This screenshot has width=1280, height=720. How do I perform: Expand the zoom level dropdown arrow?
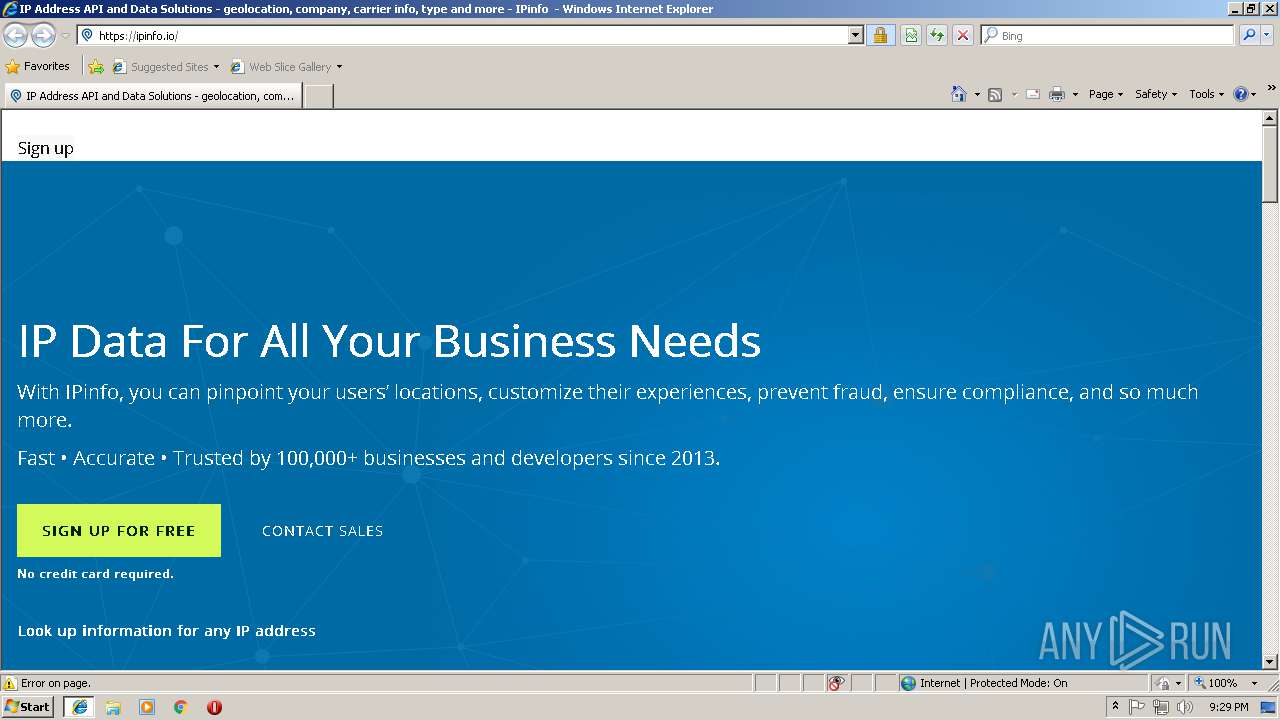1254,683
